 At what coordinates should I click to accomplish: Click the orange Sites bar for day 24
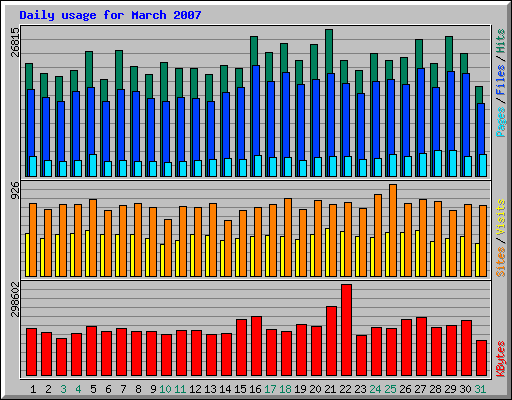click(x=378, y=235)
